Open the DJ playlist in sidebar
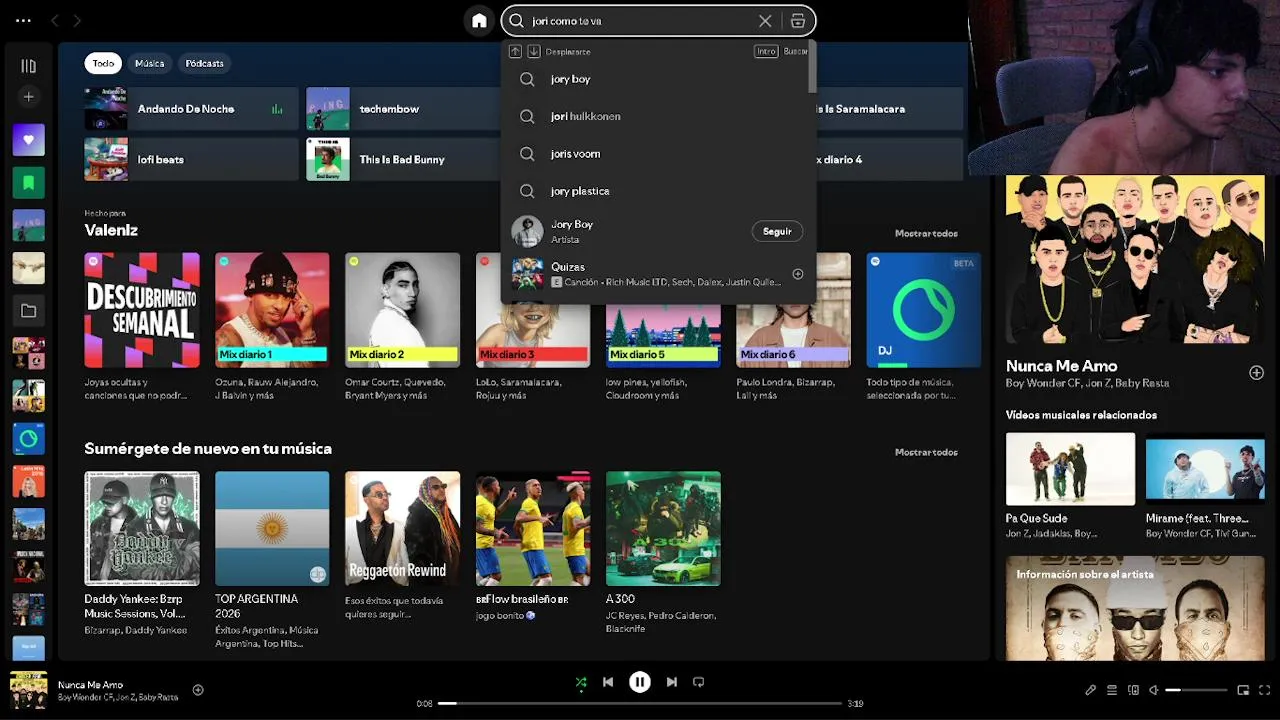This screenshot has width=1280, height=720. [x=28, y=439]
